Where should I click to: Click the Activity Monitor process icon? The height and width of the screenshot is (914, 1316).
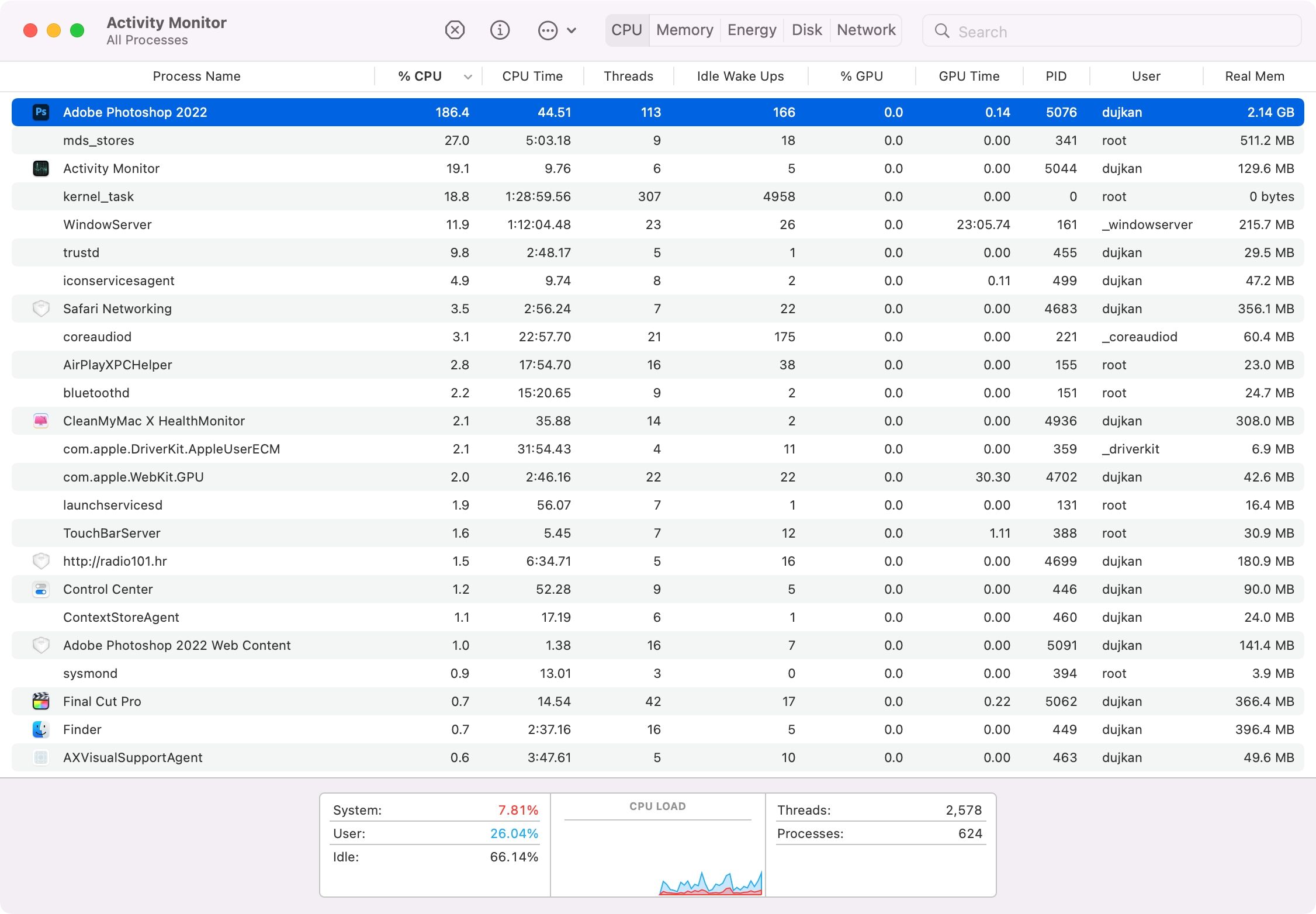41,168
